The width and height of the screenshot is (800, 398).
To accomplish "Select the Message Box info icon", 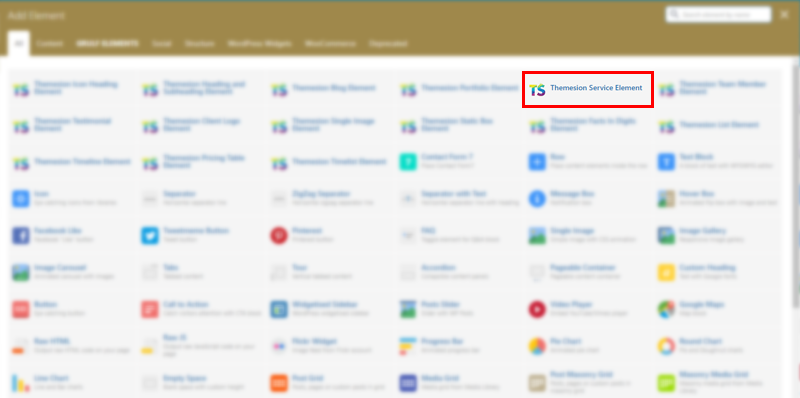I will [537, 198].
